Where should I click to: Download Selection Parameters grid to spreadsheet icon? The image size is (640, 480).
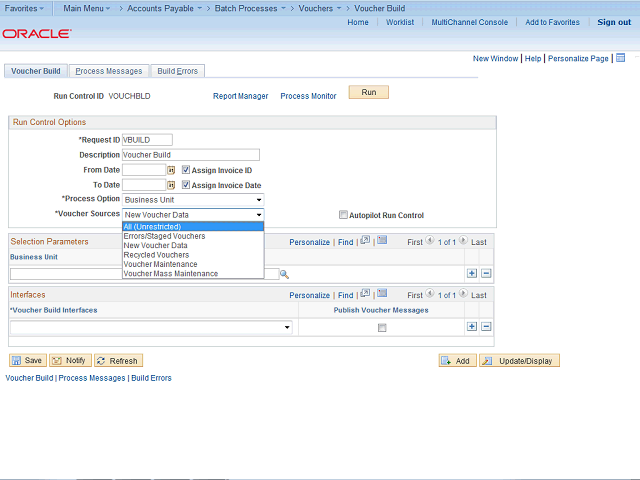pyautogui.click(x=382, y=240)
